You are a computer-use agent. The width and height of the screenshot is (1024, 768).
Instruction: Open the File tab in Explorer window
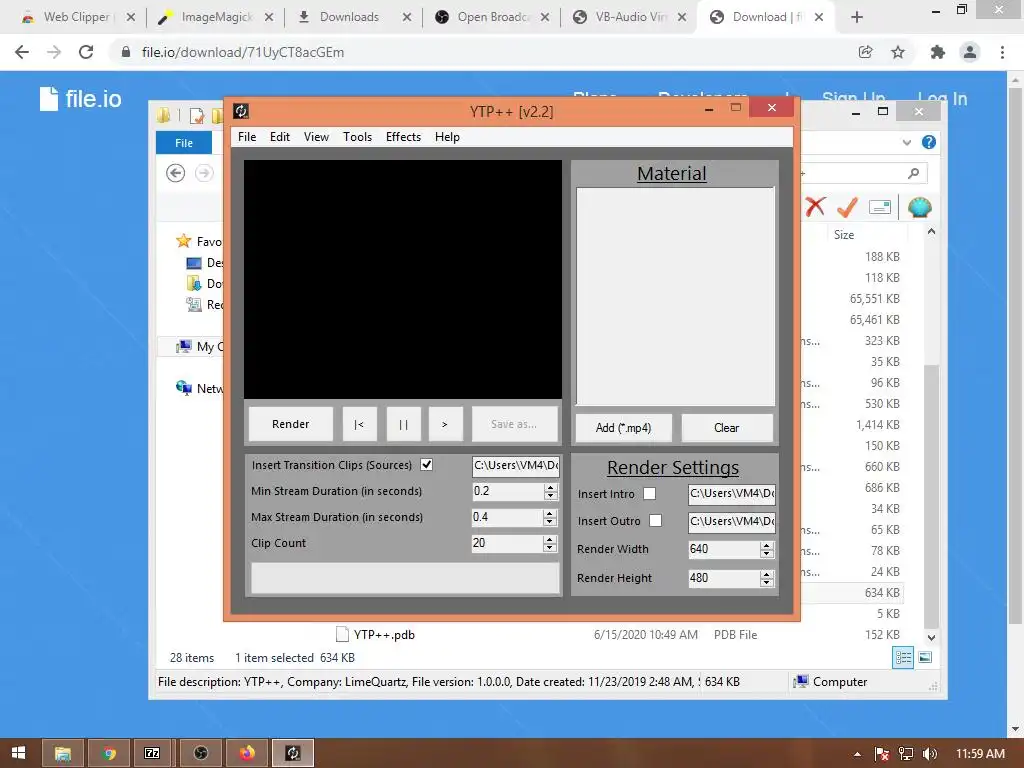(x=184, y=142)
